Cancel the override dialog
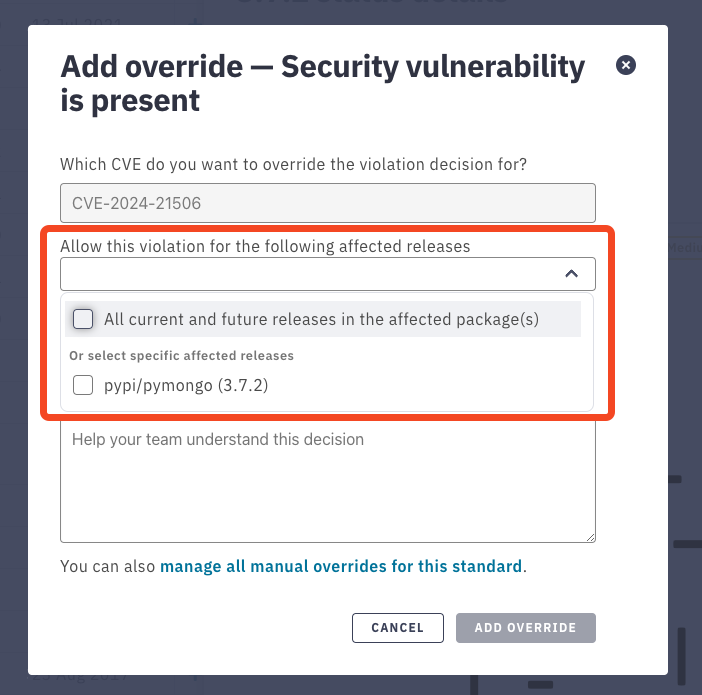This screenshot has height=695, width=702. 398,628
